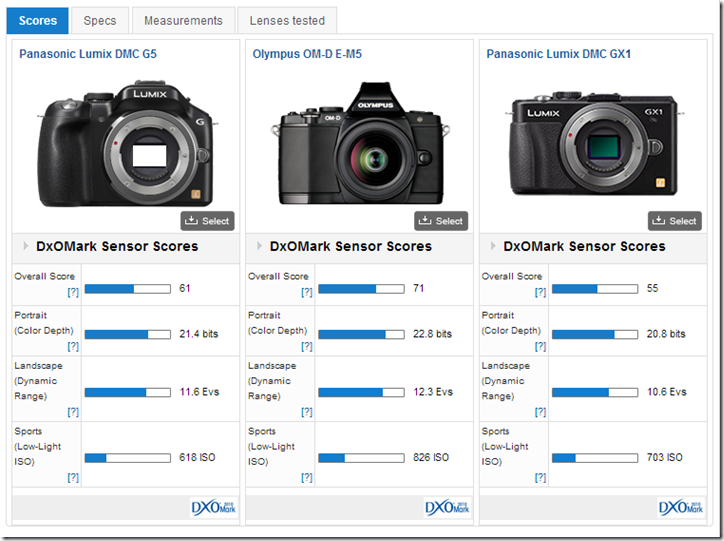
Task: Open Portrait help [?] for Lumix GX1
Action: coord(540,346)
